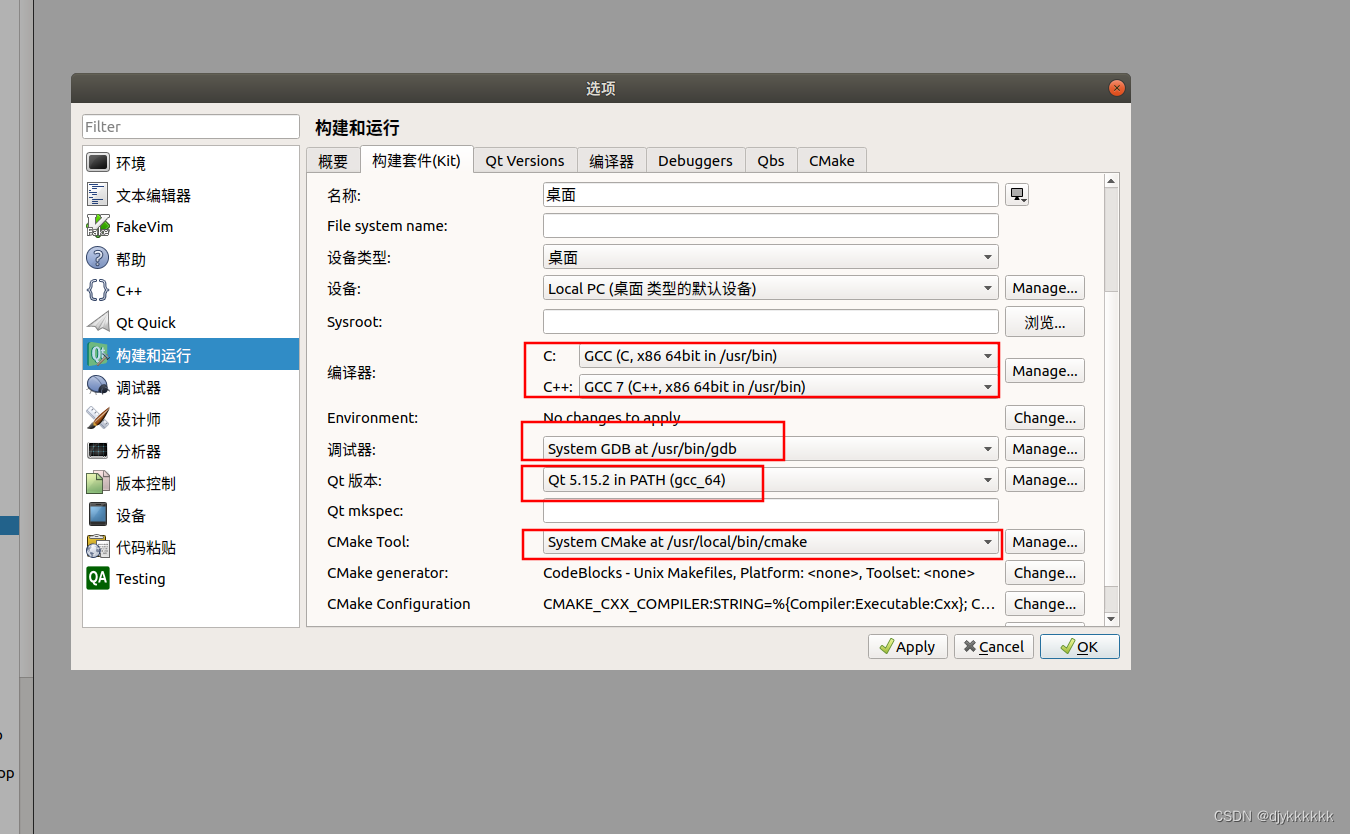Select the C++ braces icon
The image size is (1350, 834).
click(98, 290)
